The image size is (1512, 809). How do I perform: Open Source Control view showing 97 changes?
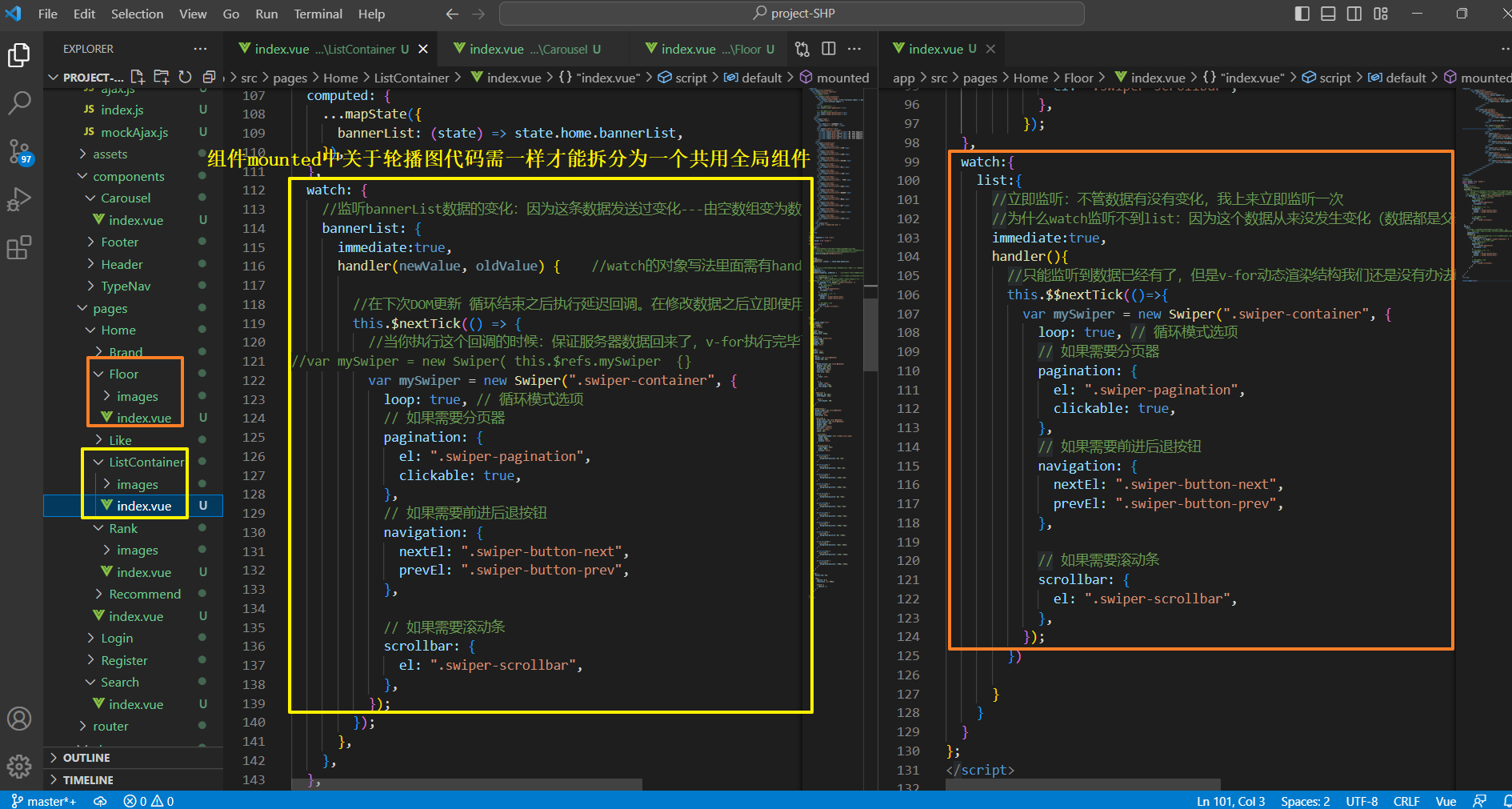click(x=19, y=152)
